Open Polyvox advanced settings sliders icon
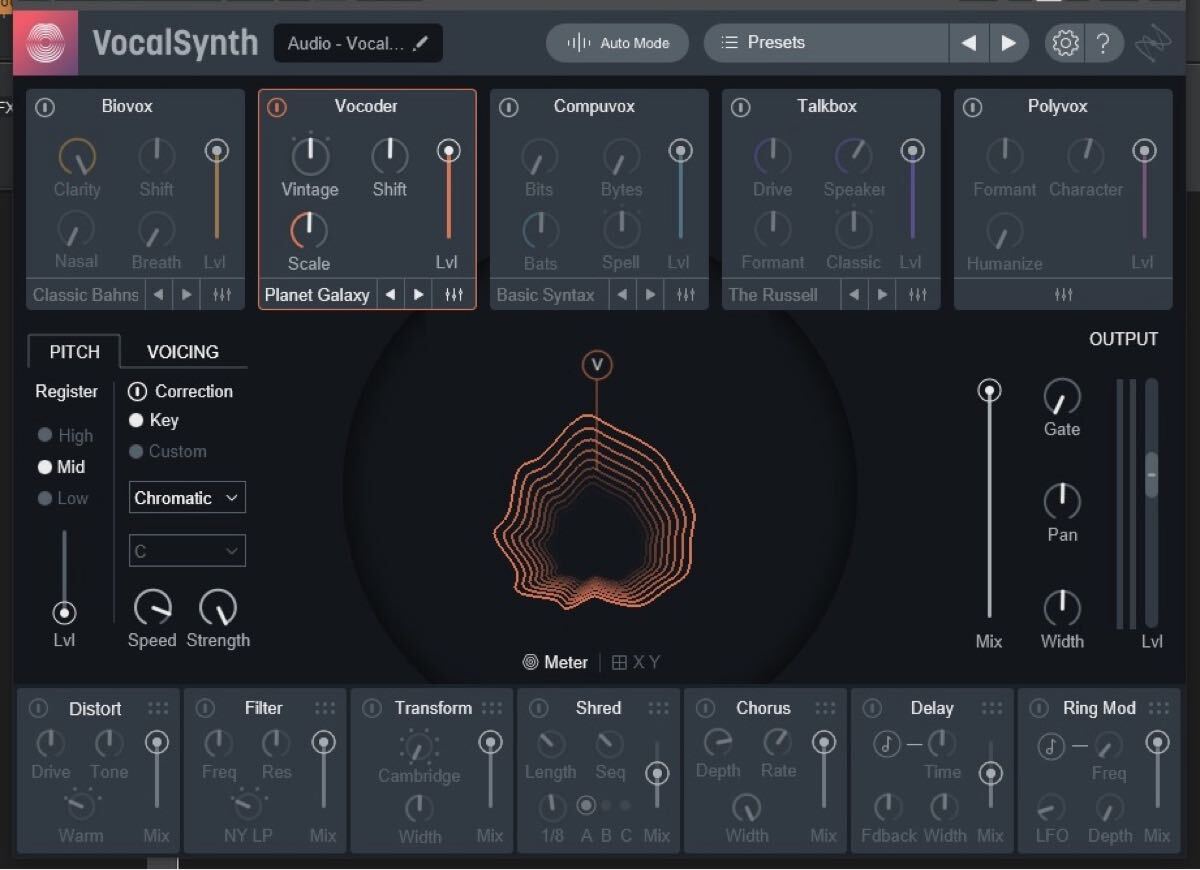 [1063, 295]
